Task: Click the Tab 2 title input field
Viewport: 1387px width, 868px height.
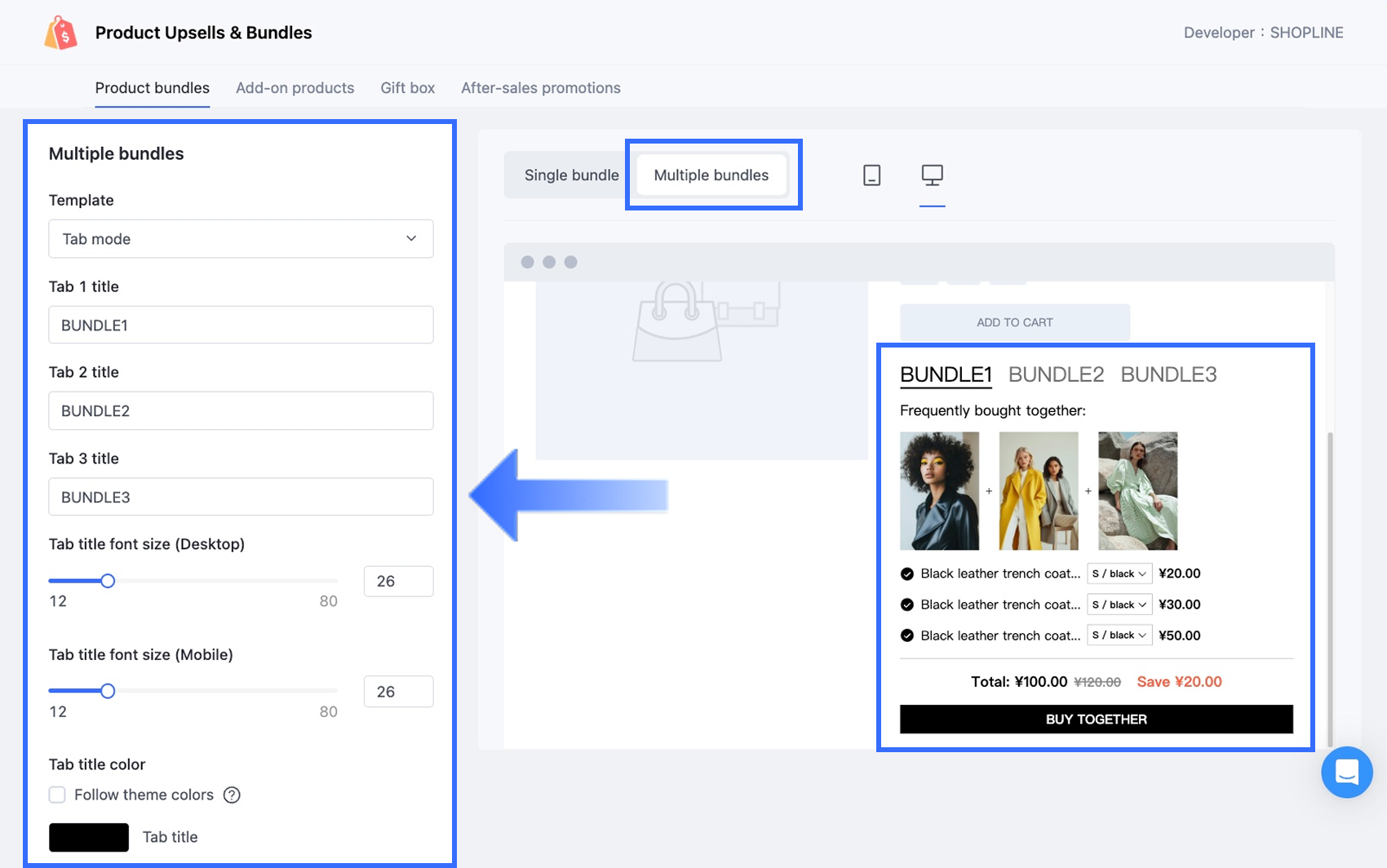Action: pos(241,411)
